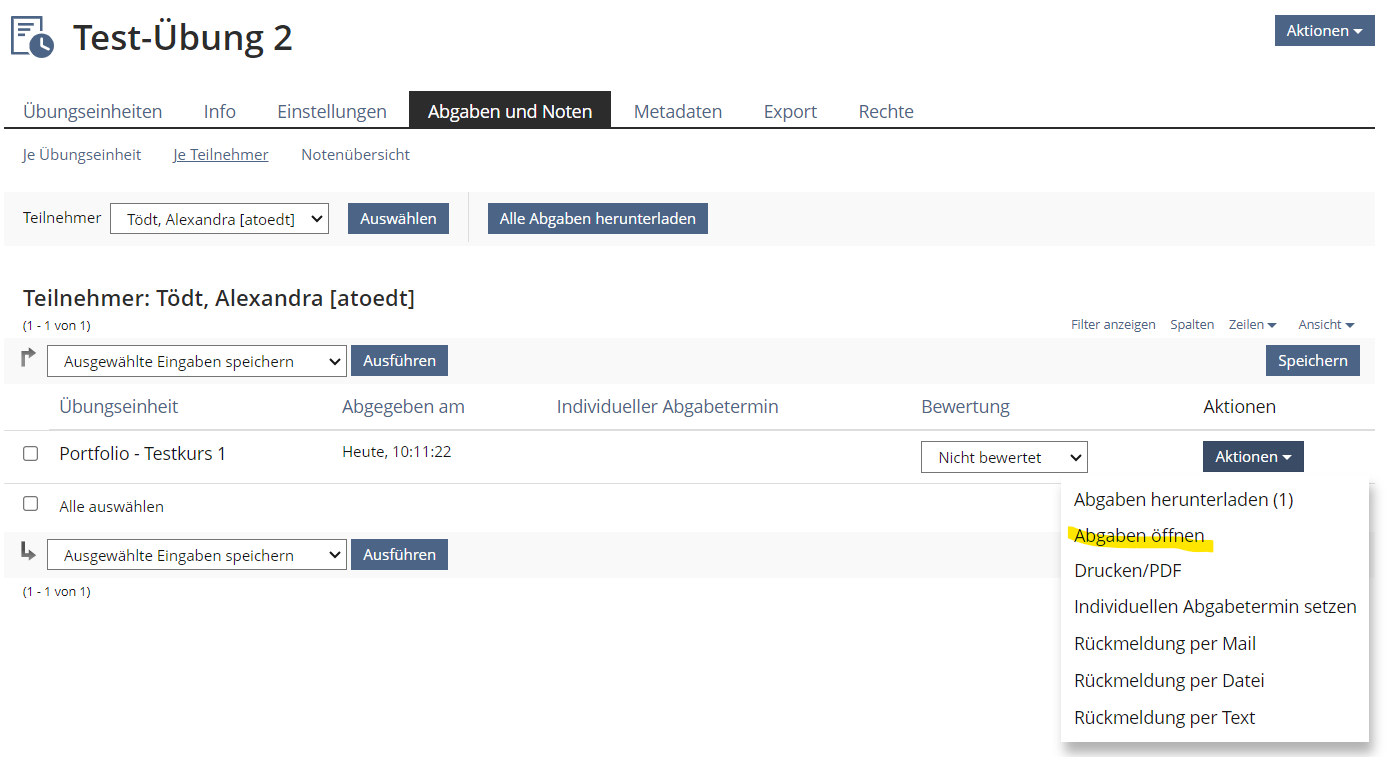Check the Alle auswählen checkbox
Viewport: 1394px width, 757px height.
click(x=31, y=504)
